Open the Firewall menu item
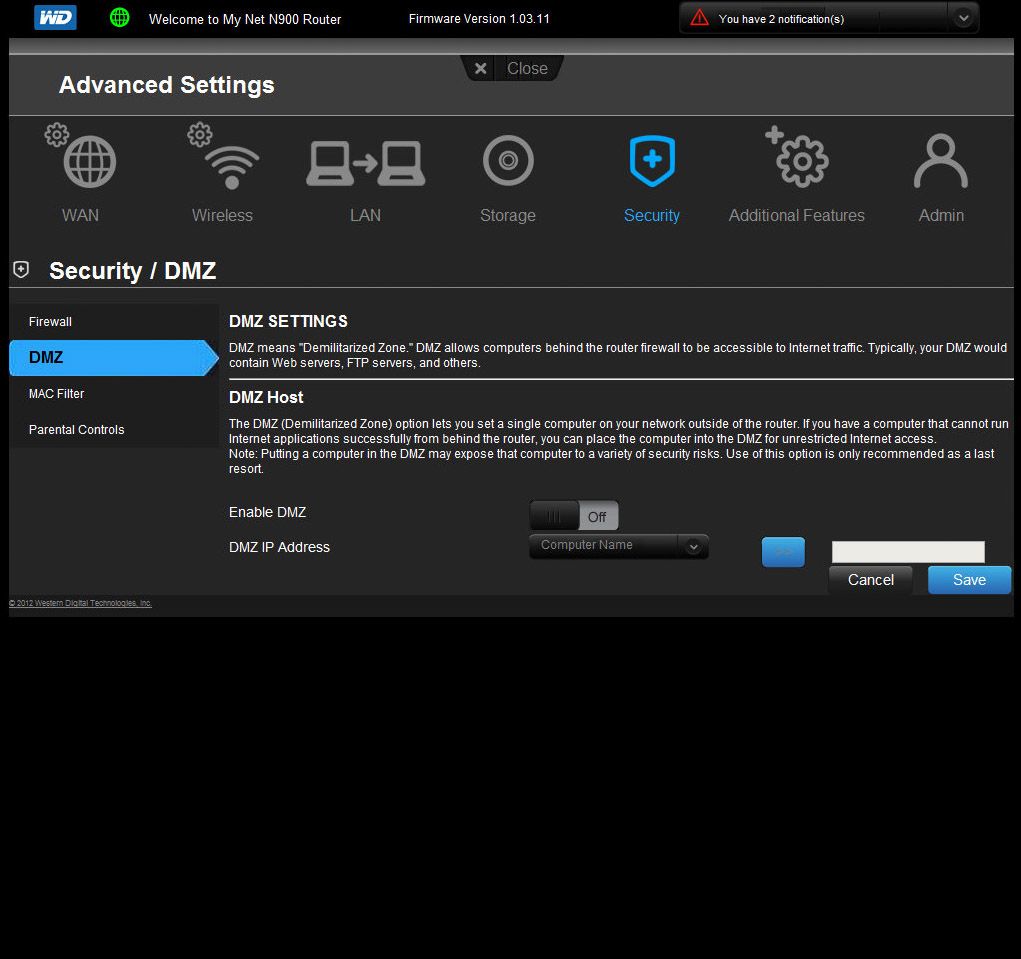 coord(51,322)
